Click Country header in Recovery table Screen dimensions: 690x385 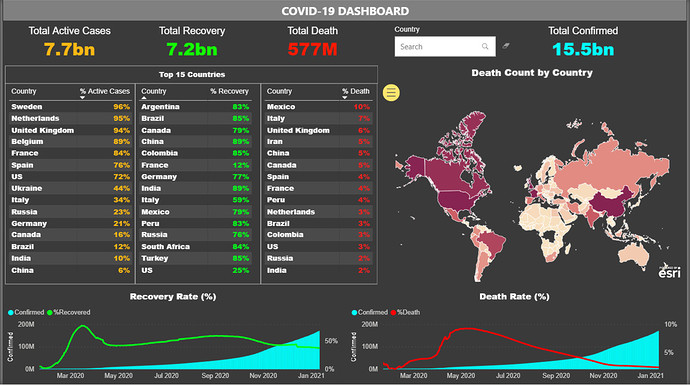click(x=154, y=91)
